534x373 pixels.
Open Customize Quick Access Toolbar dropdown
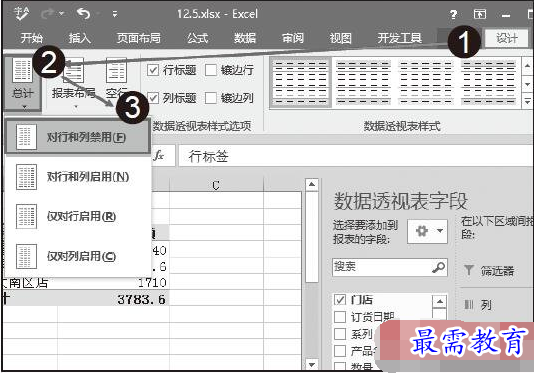[x=115, y=14]
